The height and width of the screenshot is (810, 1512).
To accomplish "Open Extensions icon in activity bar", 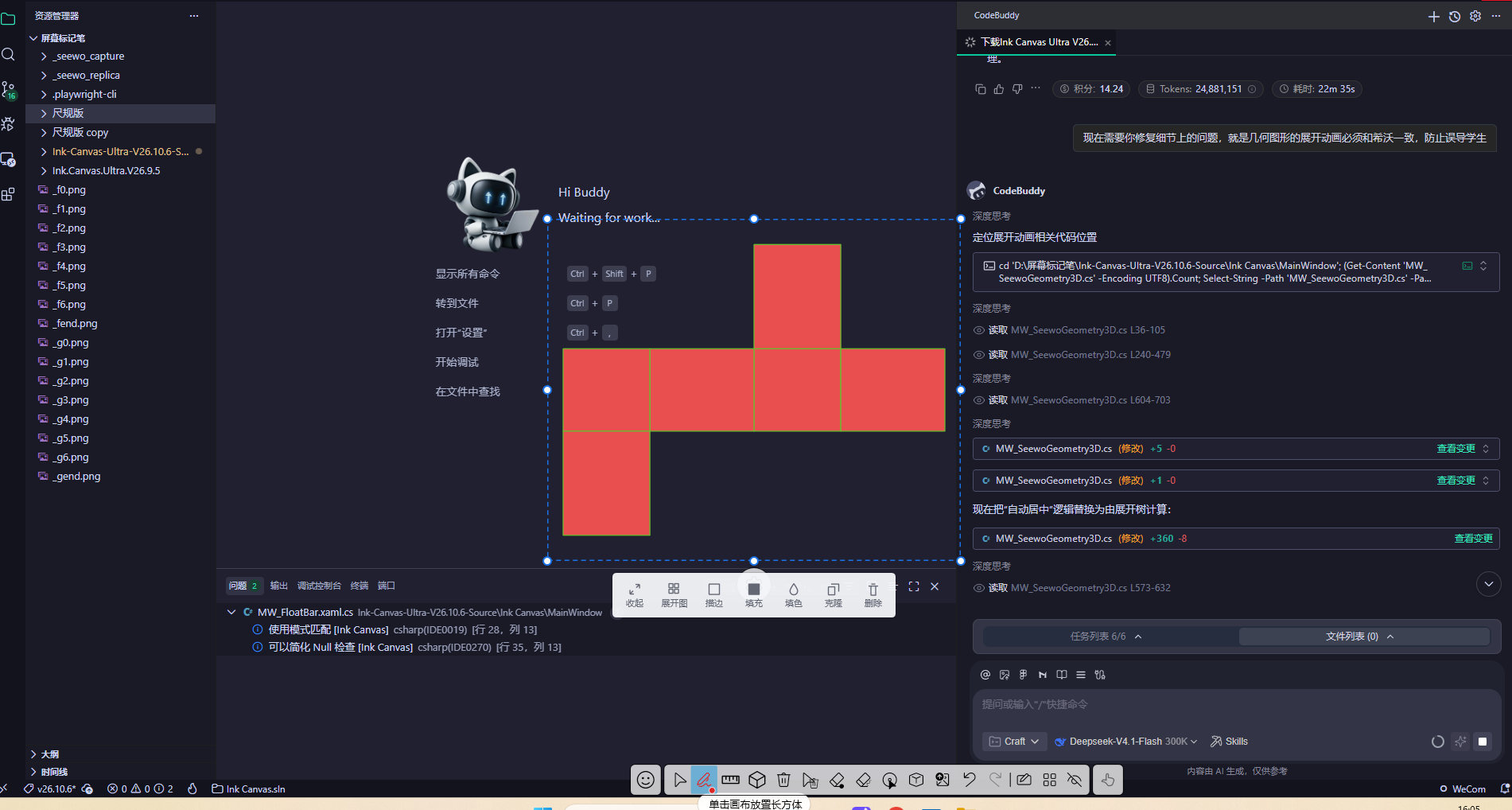I will point(9,194).
